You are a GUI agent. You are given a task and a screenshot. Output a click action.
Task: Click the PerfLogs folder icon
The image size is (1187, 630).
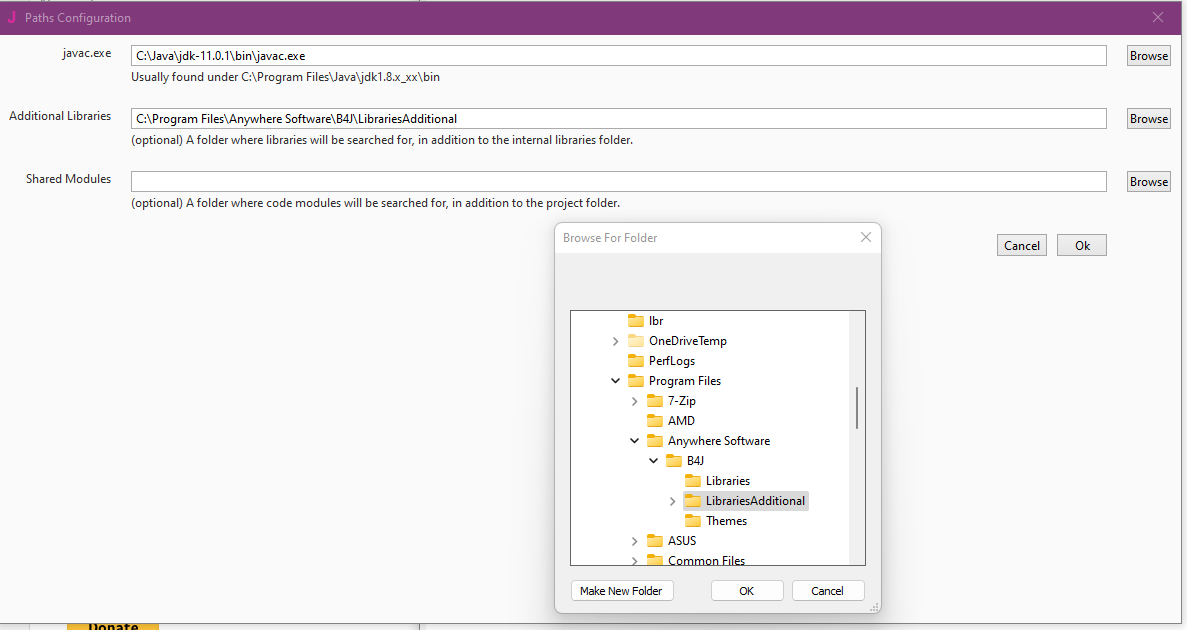tap(636, 360)
